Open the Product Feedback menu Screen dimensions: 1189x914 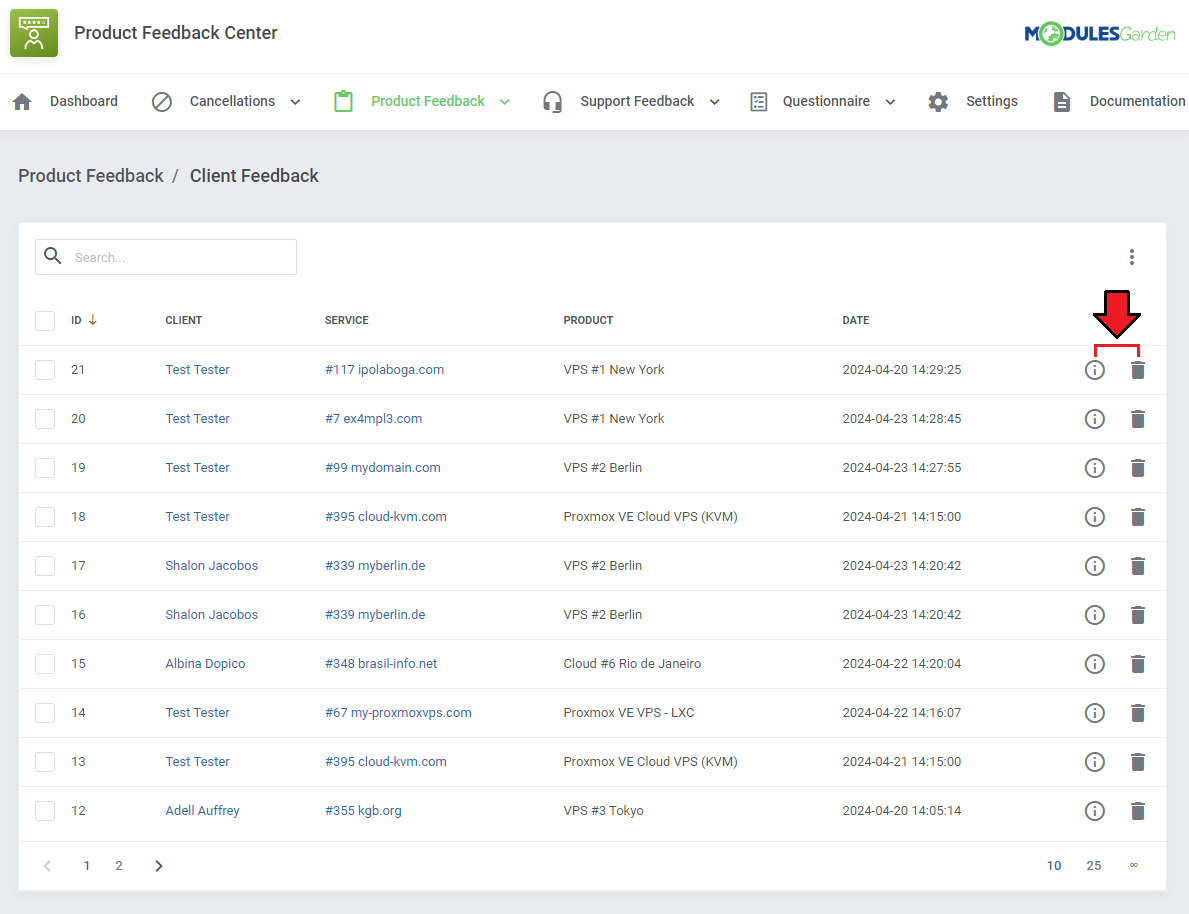[x=427, y=102]
